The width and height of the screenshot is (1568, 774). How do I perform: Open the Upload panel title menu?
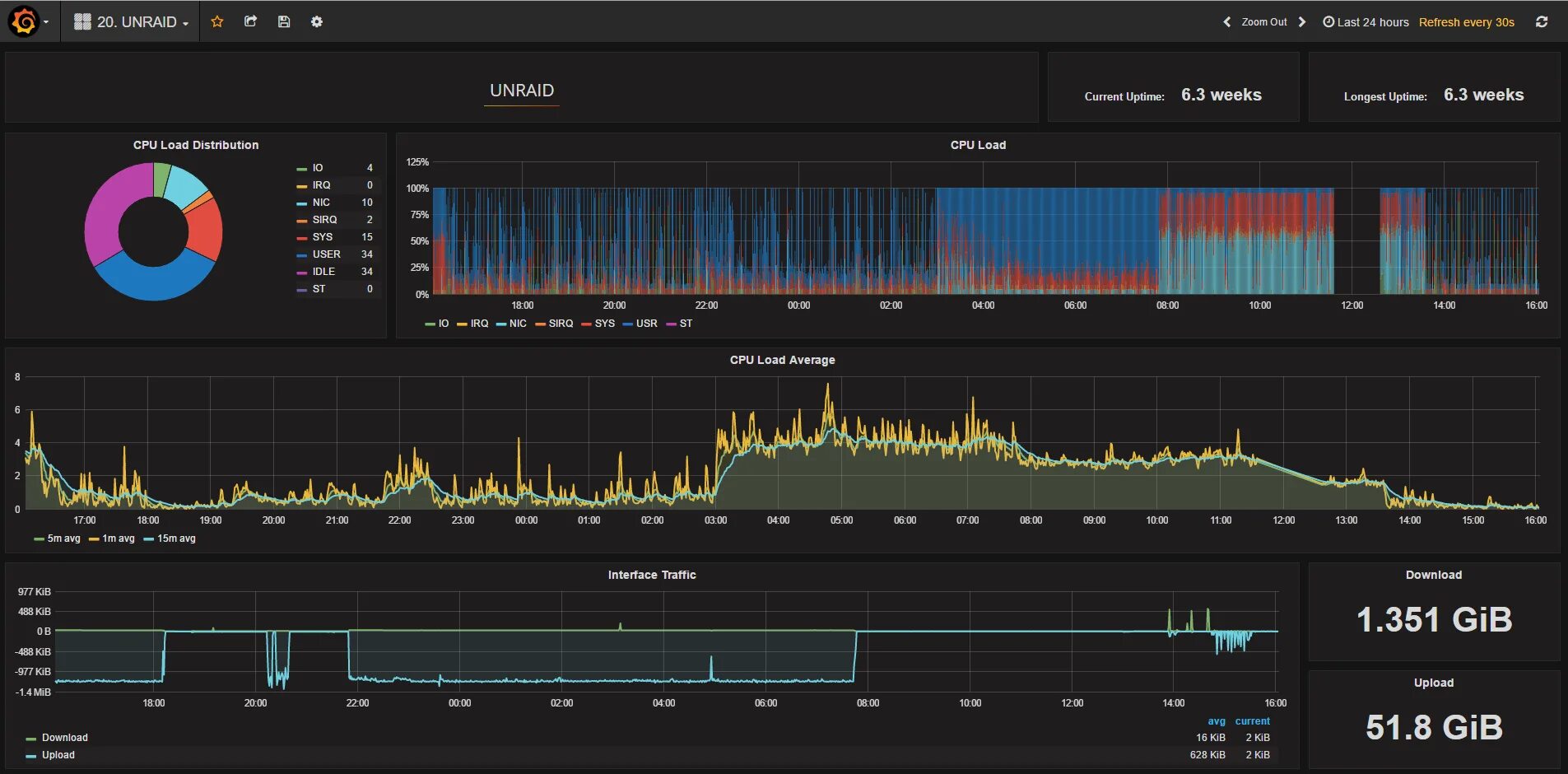click(x=1434, y=683)
